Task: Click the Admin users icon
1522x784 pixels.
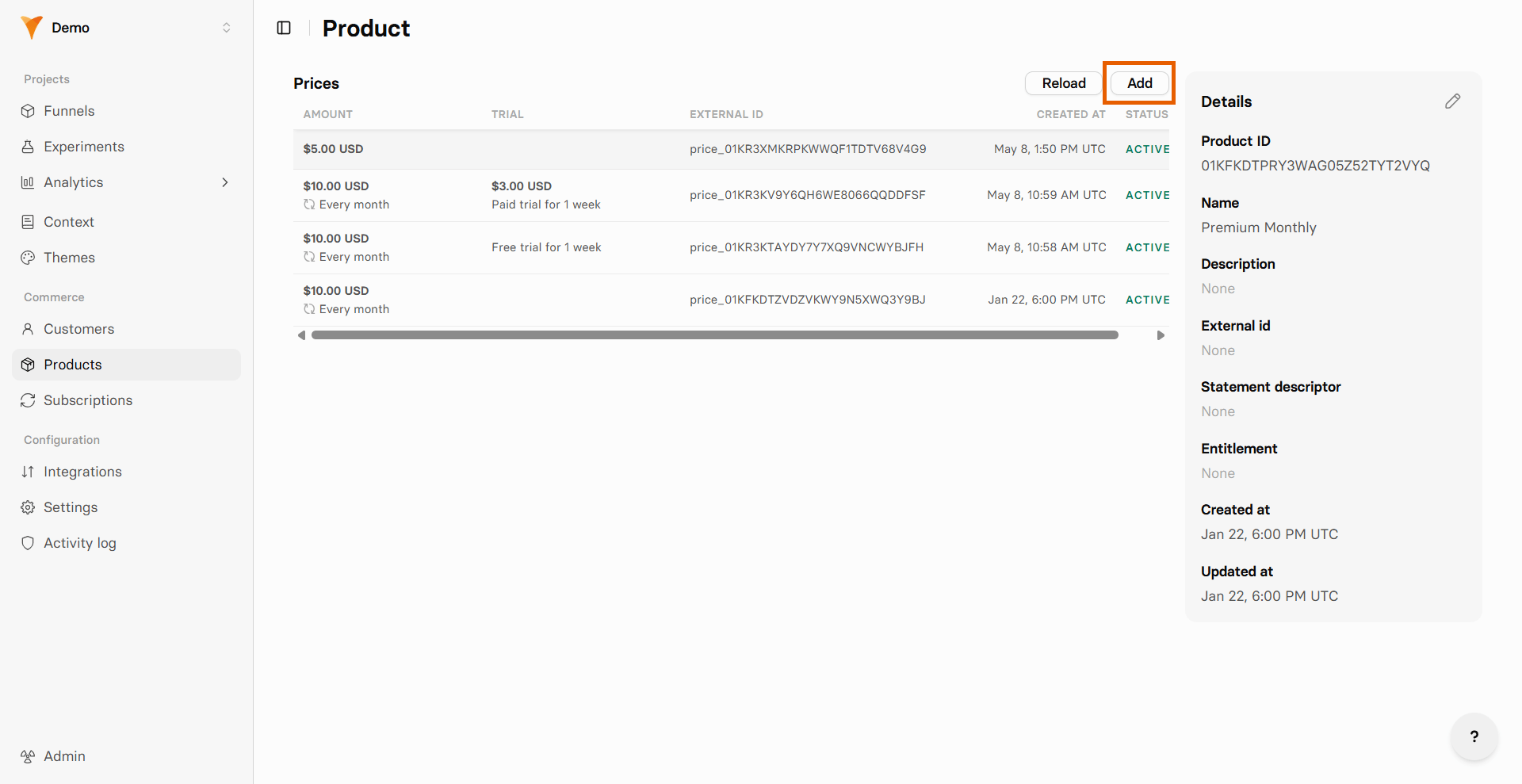Action: click(28, 756)
